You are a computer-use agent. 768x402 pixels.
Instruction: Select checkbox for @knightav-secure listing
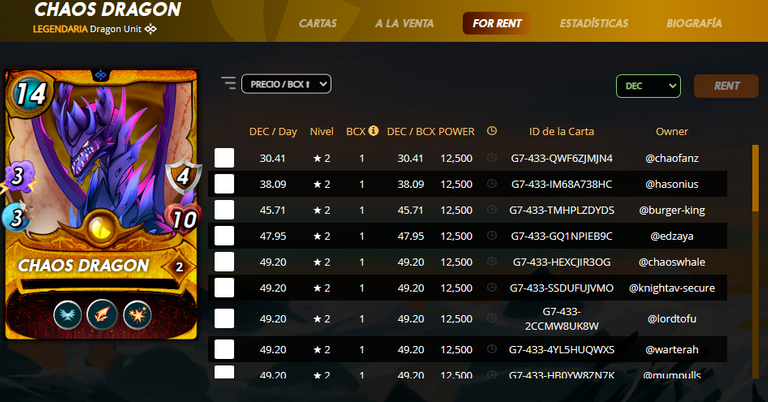224,288
